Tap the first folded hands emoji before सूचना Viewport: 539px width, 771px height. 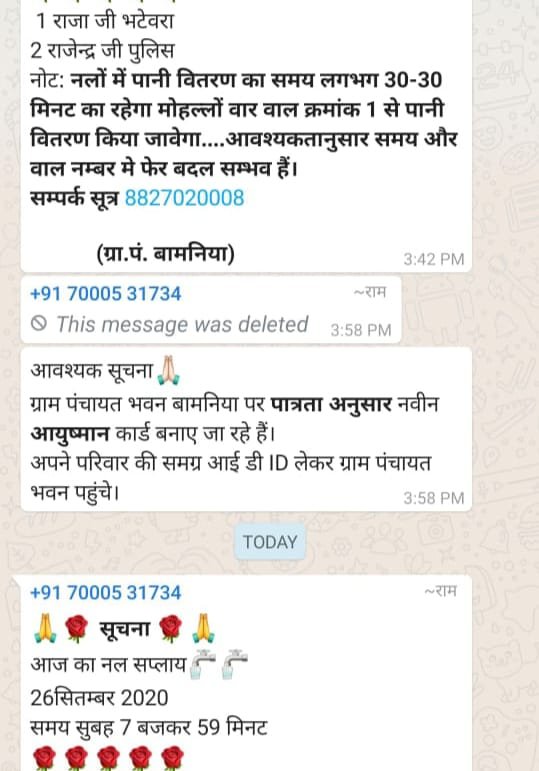(x=45, y=629)
